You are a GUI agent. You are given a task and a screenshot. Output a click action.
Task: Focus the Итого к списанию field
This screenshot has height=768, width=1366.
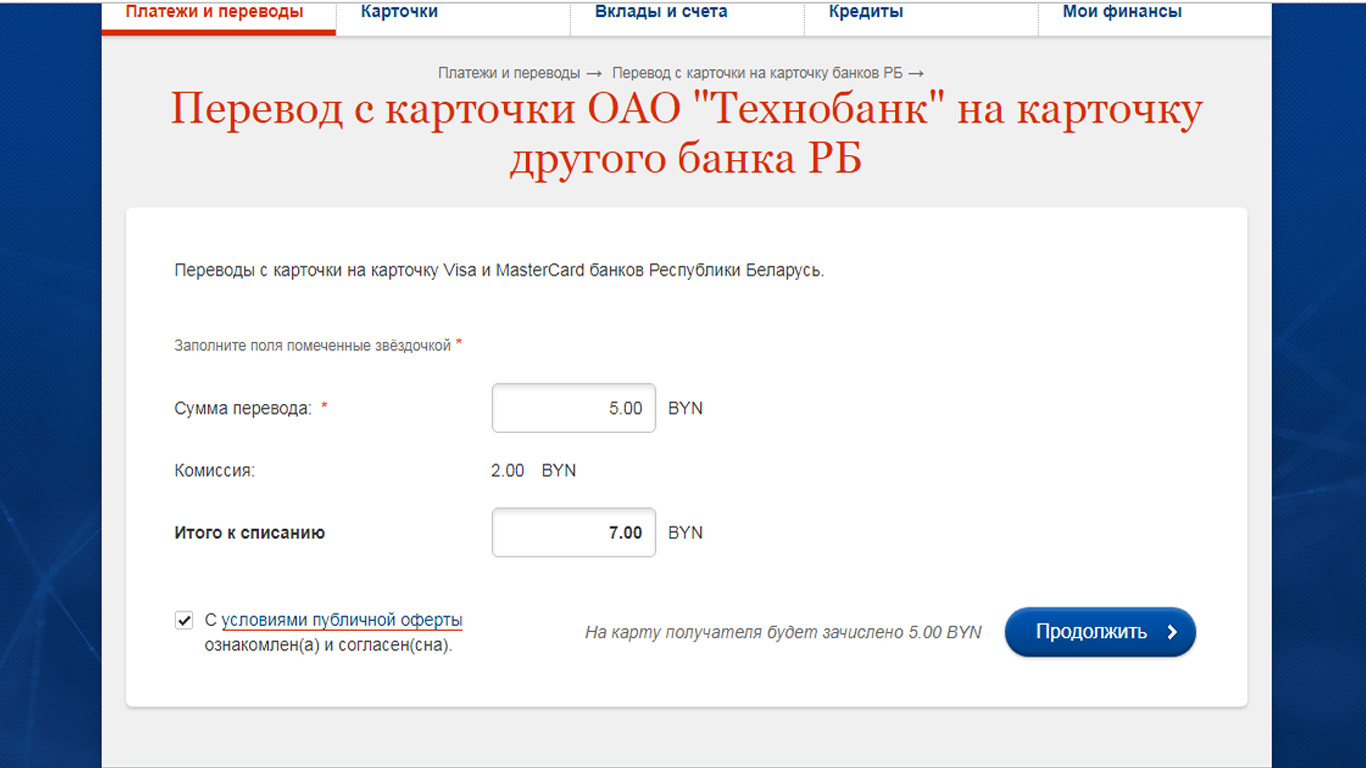pos(574,532)
